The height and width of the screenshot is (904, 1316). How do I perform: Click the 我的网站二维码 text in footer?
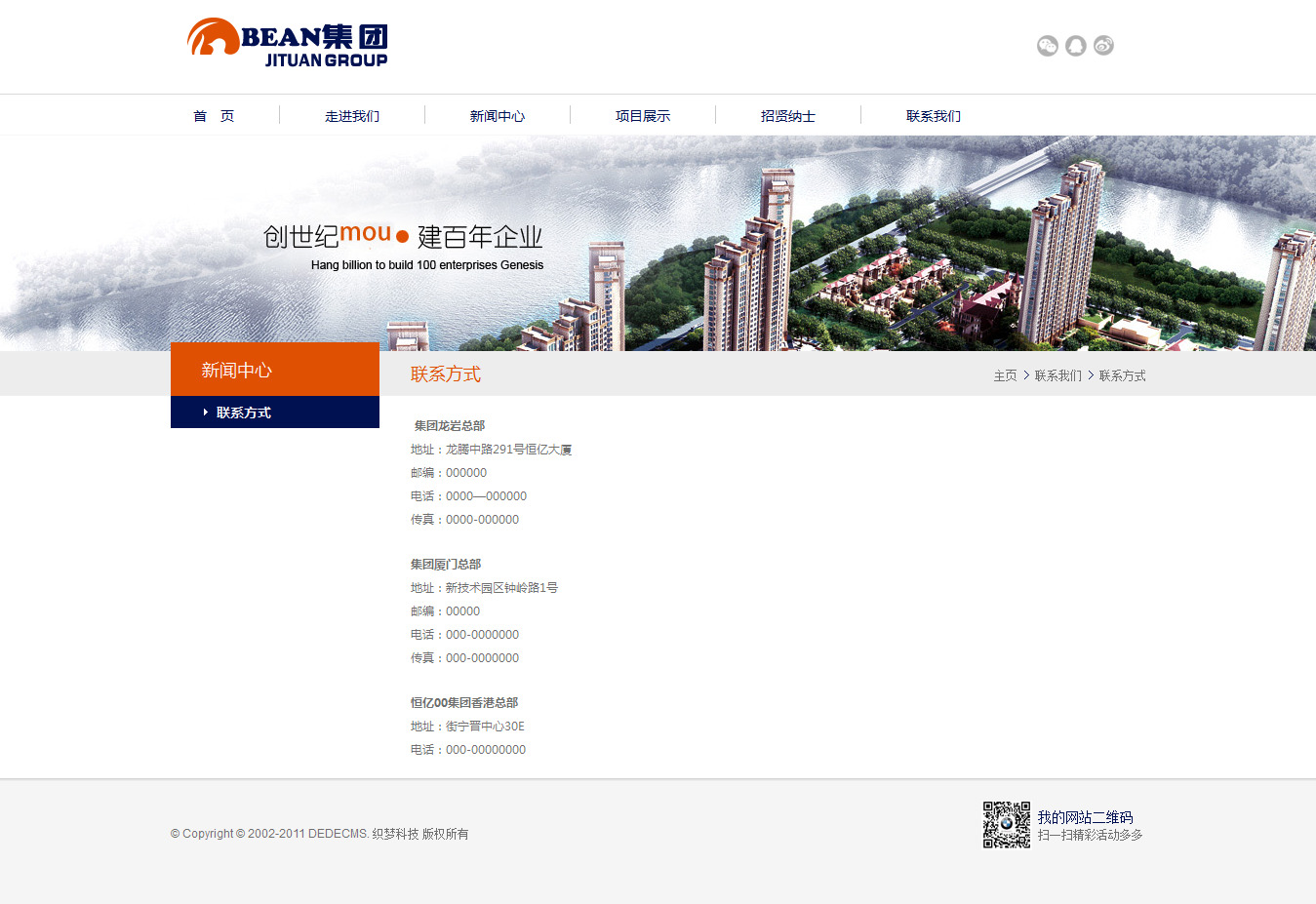tap(1085, 817)
